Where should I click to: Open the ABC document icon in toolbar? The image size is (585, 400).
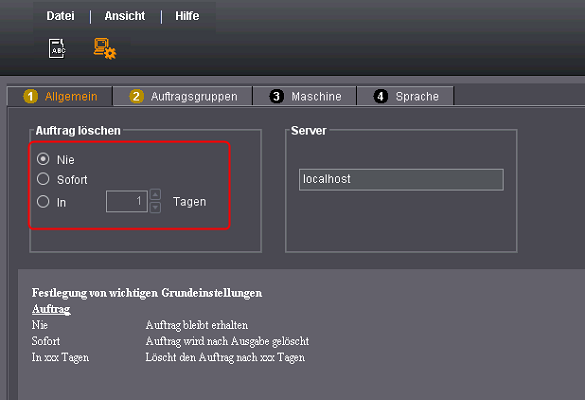coord(57,49)
